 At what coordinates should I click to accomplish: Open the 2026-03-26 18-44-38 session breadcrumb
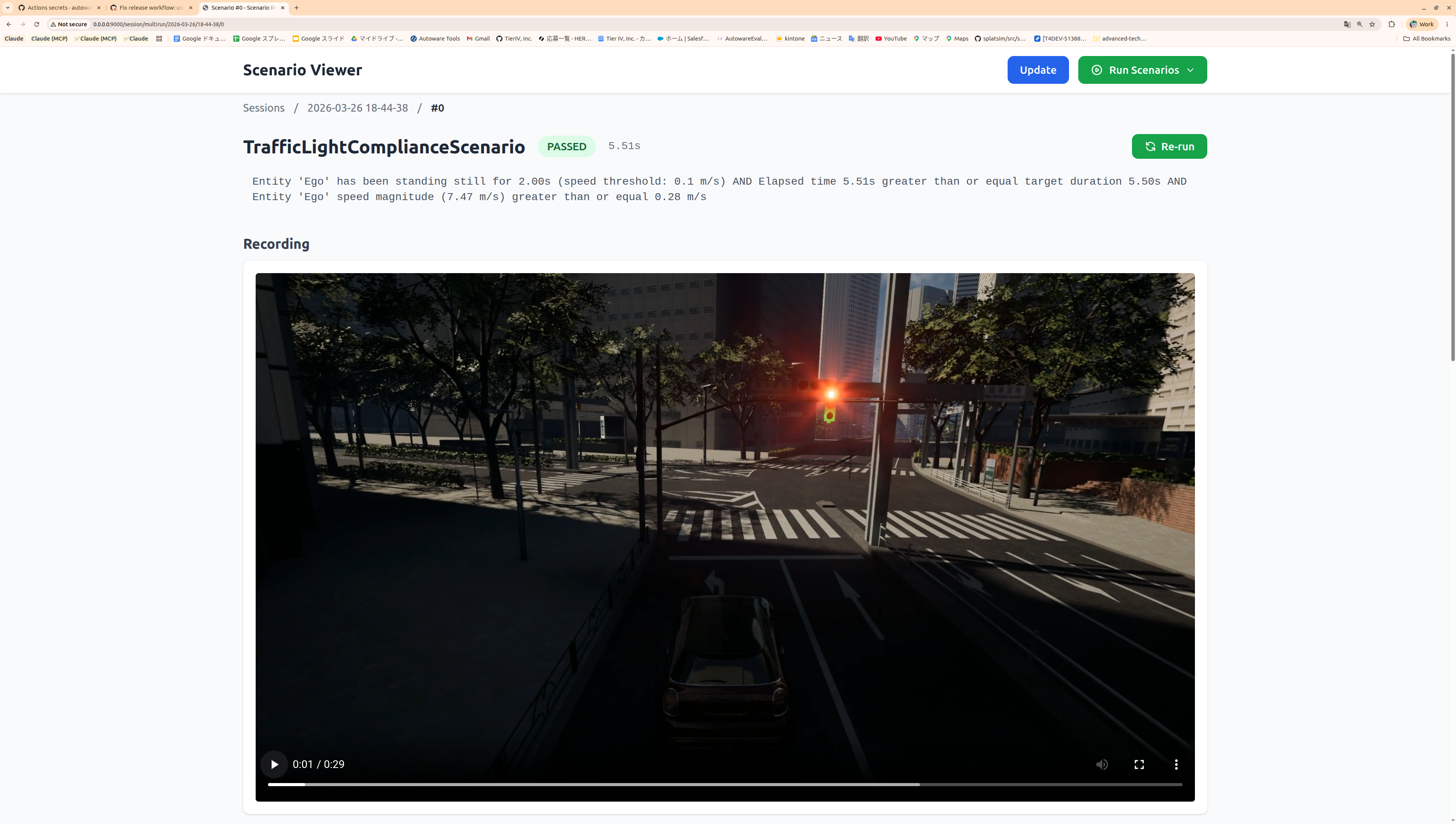358,107
